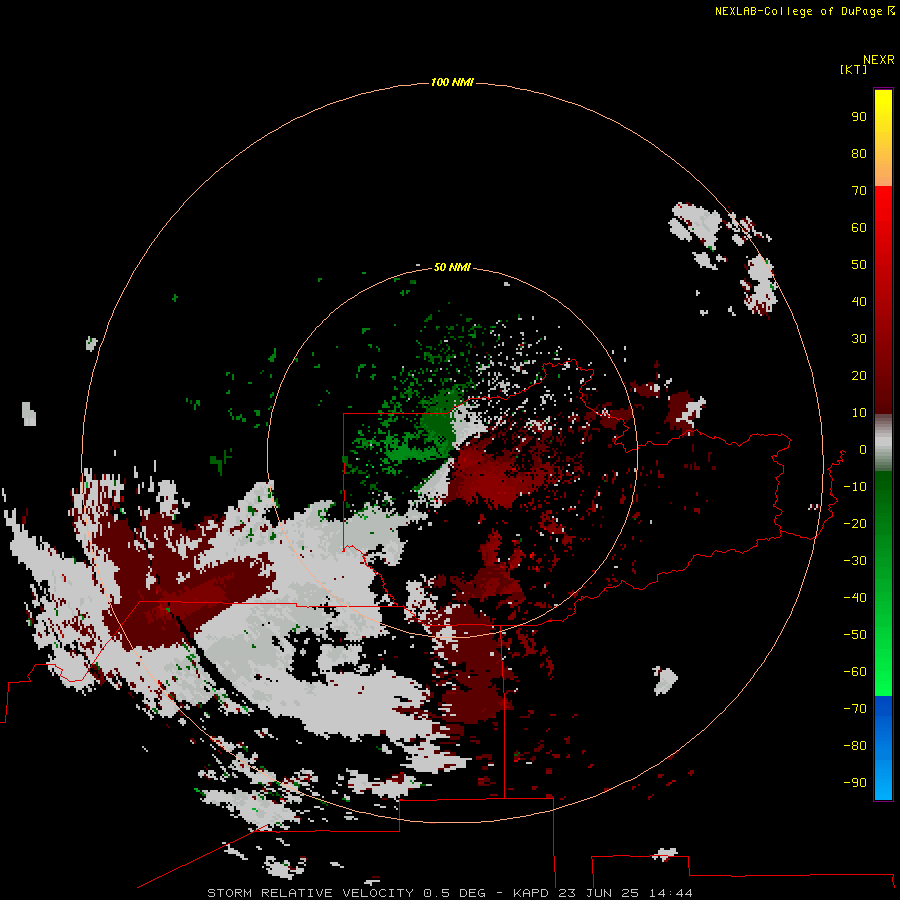Click the -50 value on velocity scale
This screenshot has height=900, width=900.
click(855, 635)
